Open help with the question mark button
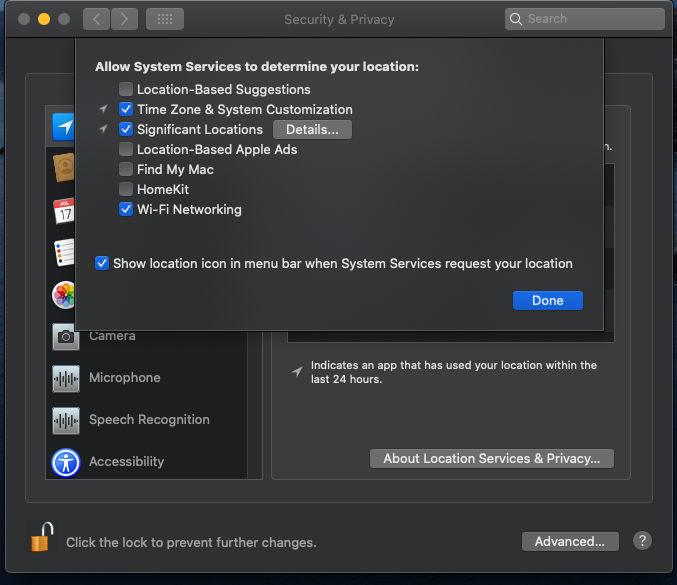The width and height of the screenshot is (677, 585). [x=642, y=541]
